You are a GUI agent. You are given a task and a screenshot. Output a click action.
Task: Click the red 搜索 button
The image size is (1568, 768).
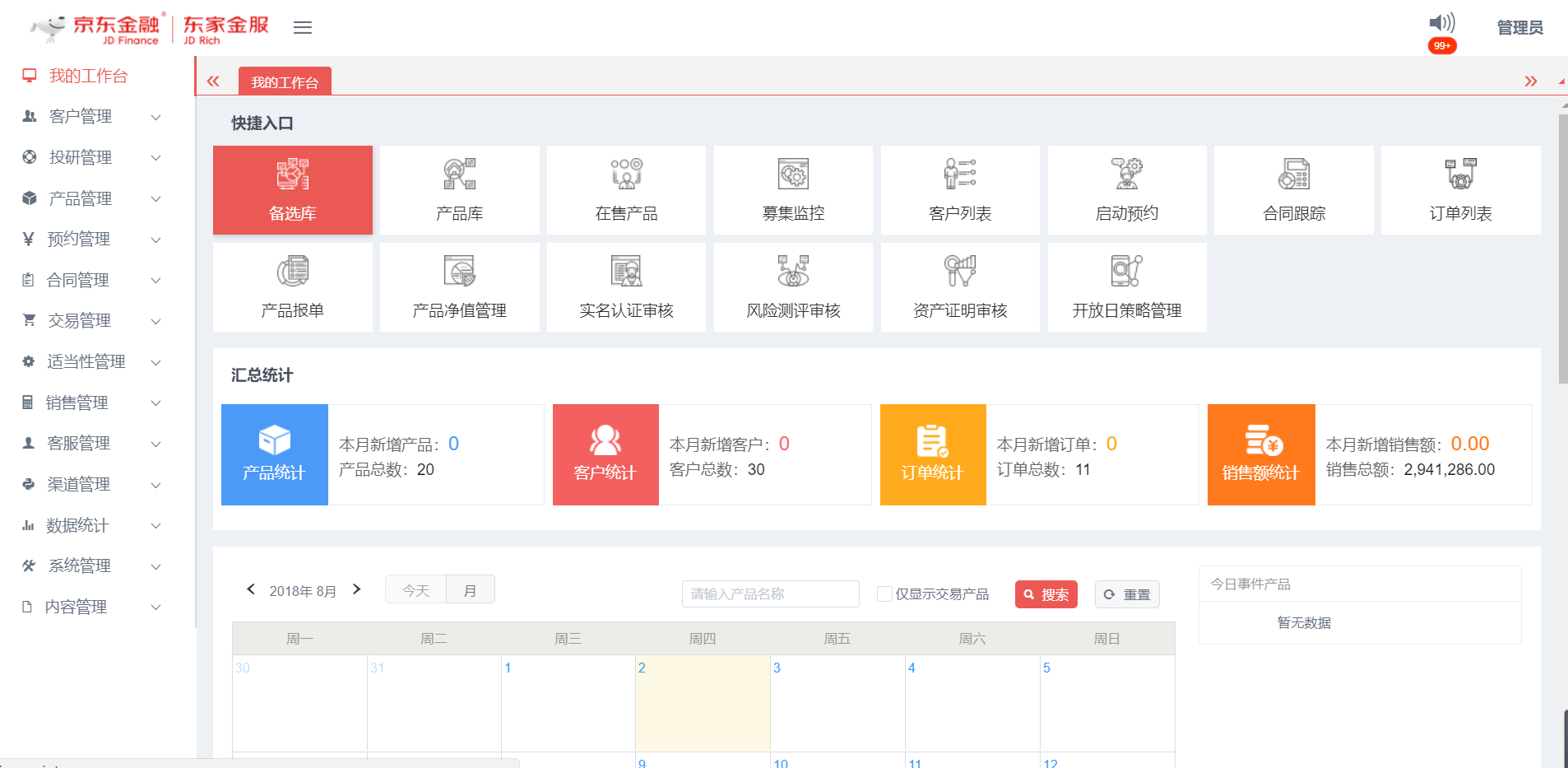click(x=1046, y=594)
